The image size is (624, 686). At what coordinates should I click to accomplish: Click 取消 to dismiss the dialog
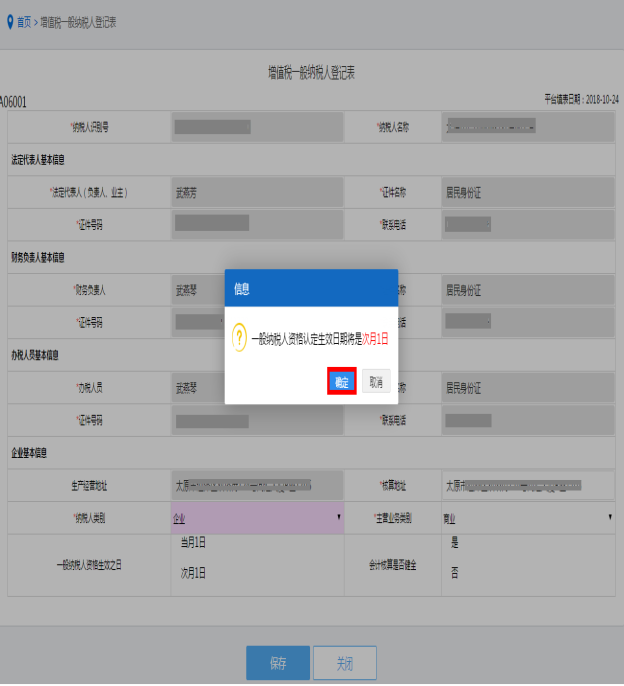coord(375,381)
